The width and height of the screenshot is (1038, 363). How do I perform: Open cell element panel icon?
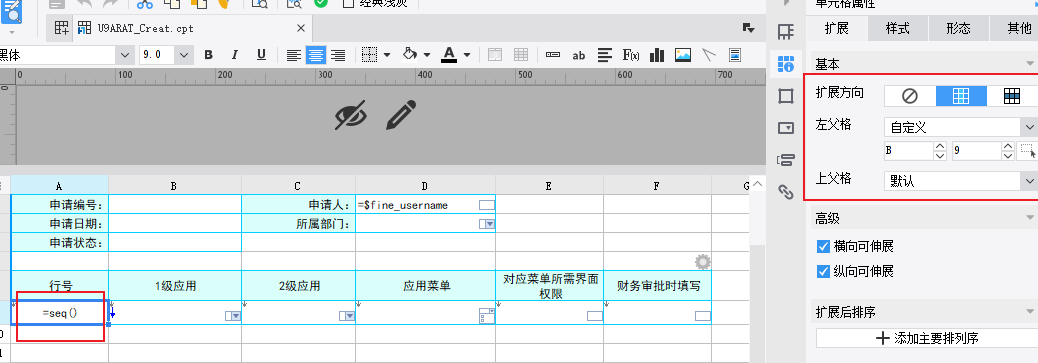[x=786, y=31]
